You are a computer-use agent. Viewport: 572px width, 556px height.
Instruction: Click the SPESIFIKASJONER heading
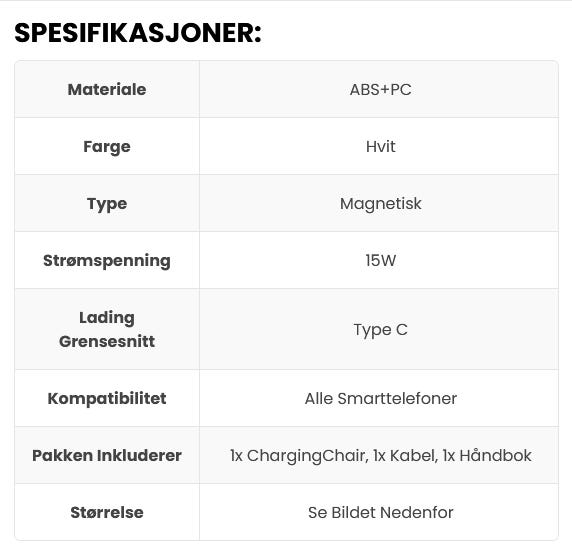[x=138, y=33]
